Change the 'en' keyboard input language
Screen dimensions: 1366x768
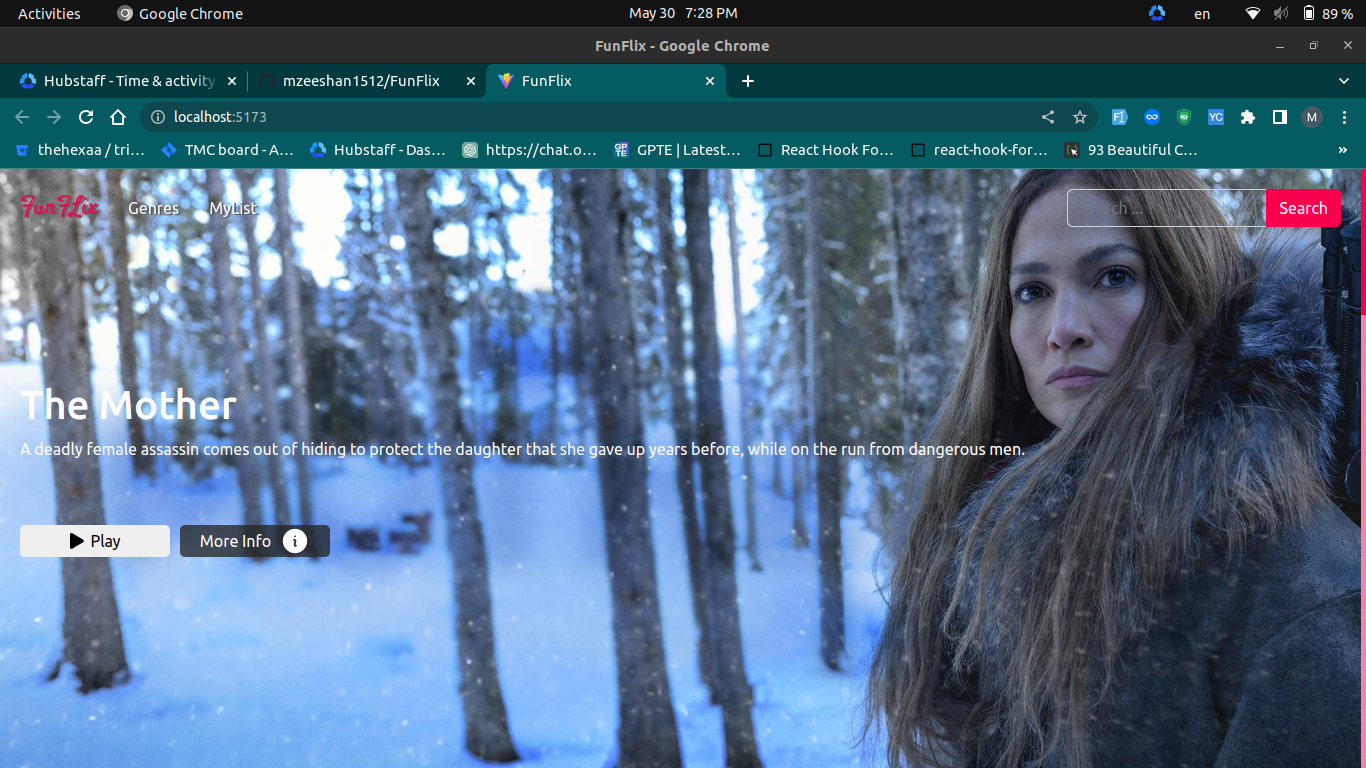(x=1202, y=13)
